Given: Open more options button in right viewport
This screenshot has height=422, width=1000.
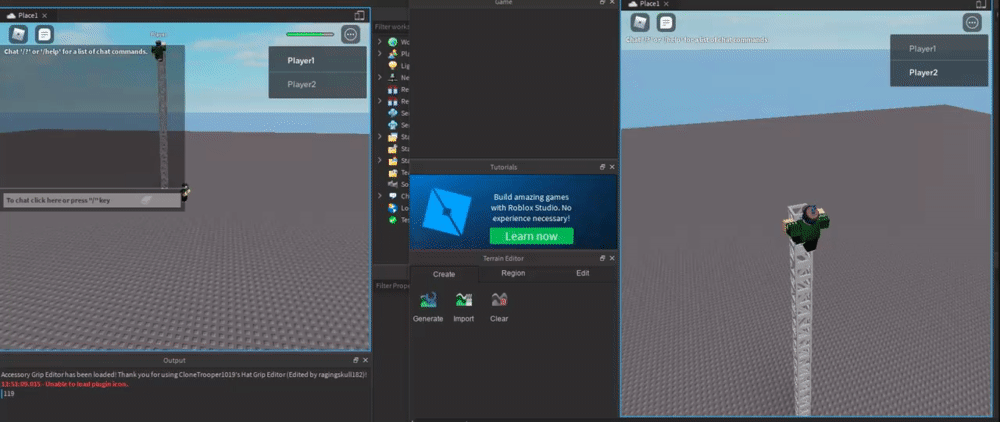Looking at the screenshot, I should (x=972, y=23).
